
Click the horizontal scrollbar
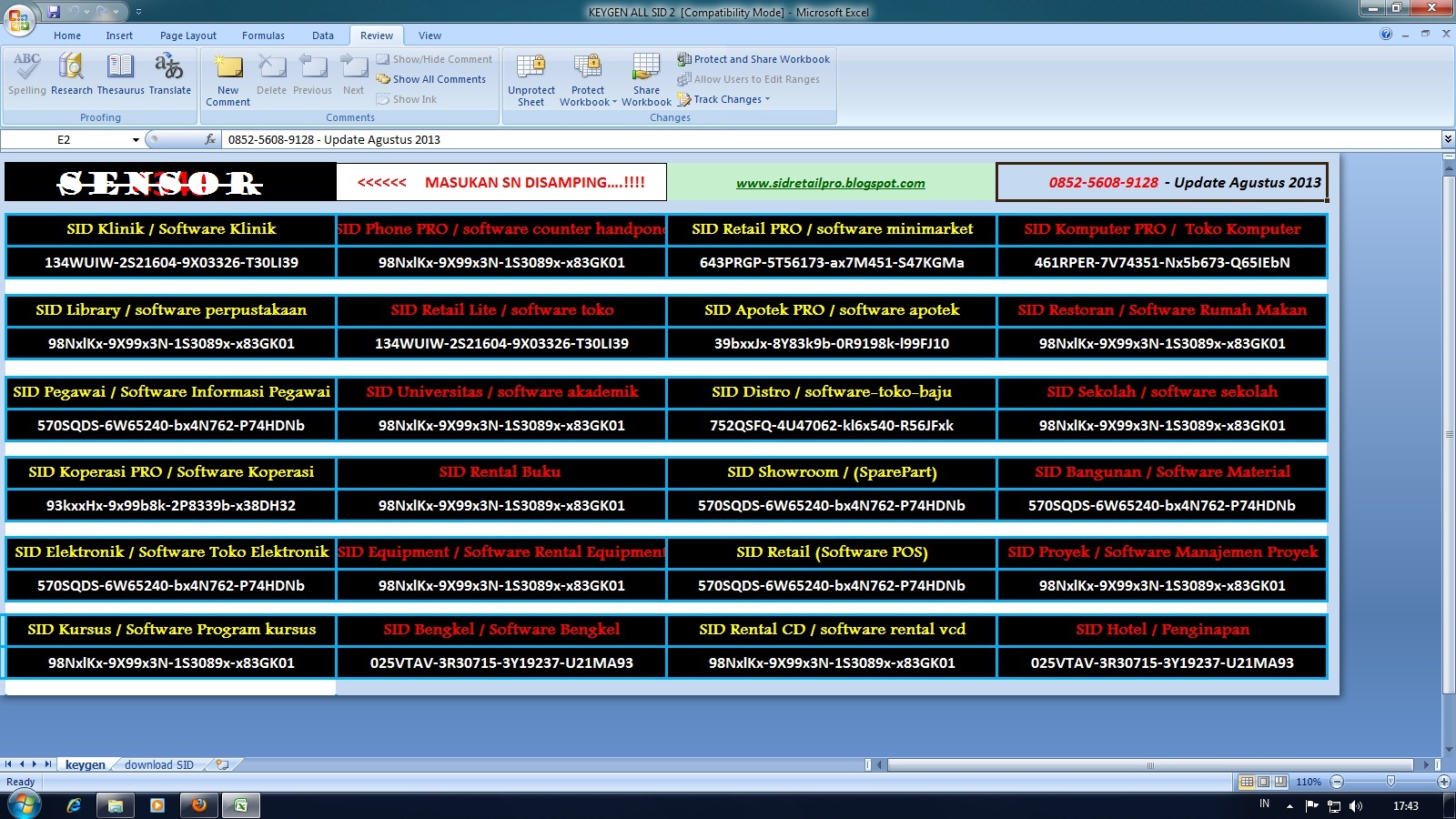(1150, 764)
